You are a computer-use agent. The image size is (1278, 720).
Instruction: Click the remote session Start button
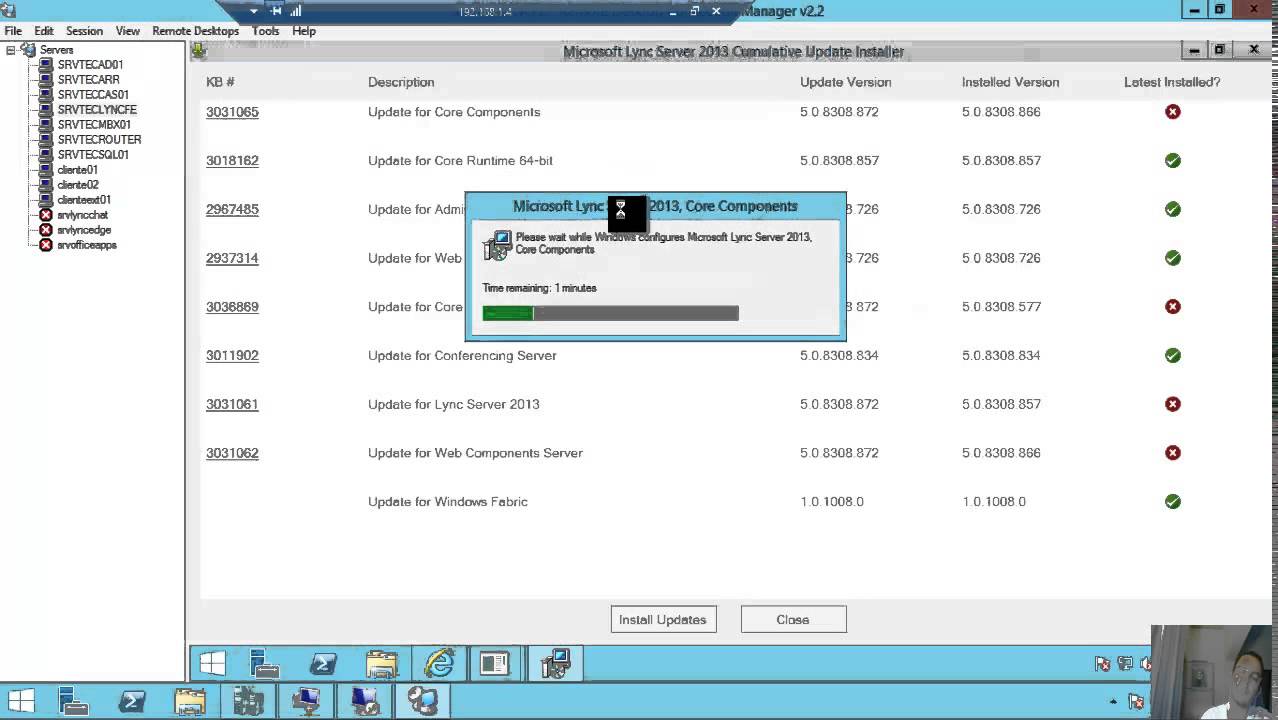coord(212,664)
